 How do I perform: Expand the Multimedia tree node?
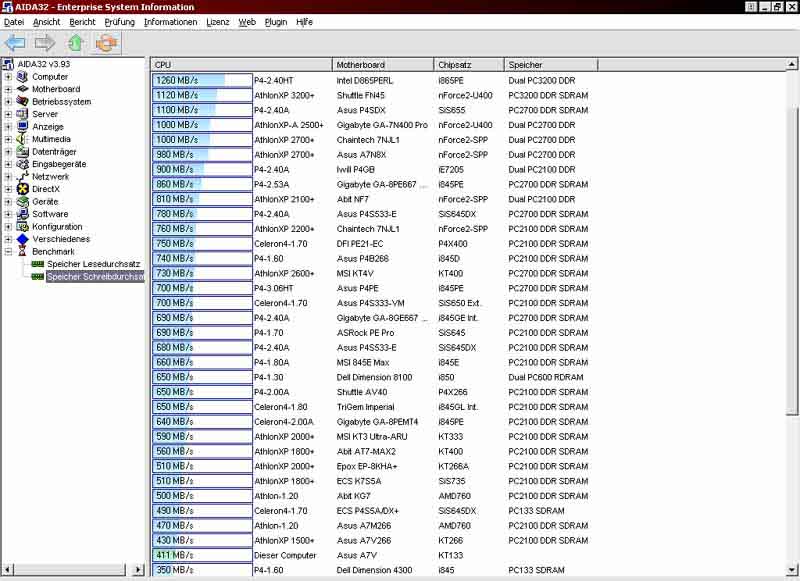pos(8,139)
